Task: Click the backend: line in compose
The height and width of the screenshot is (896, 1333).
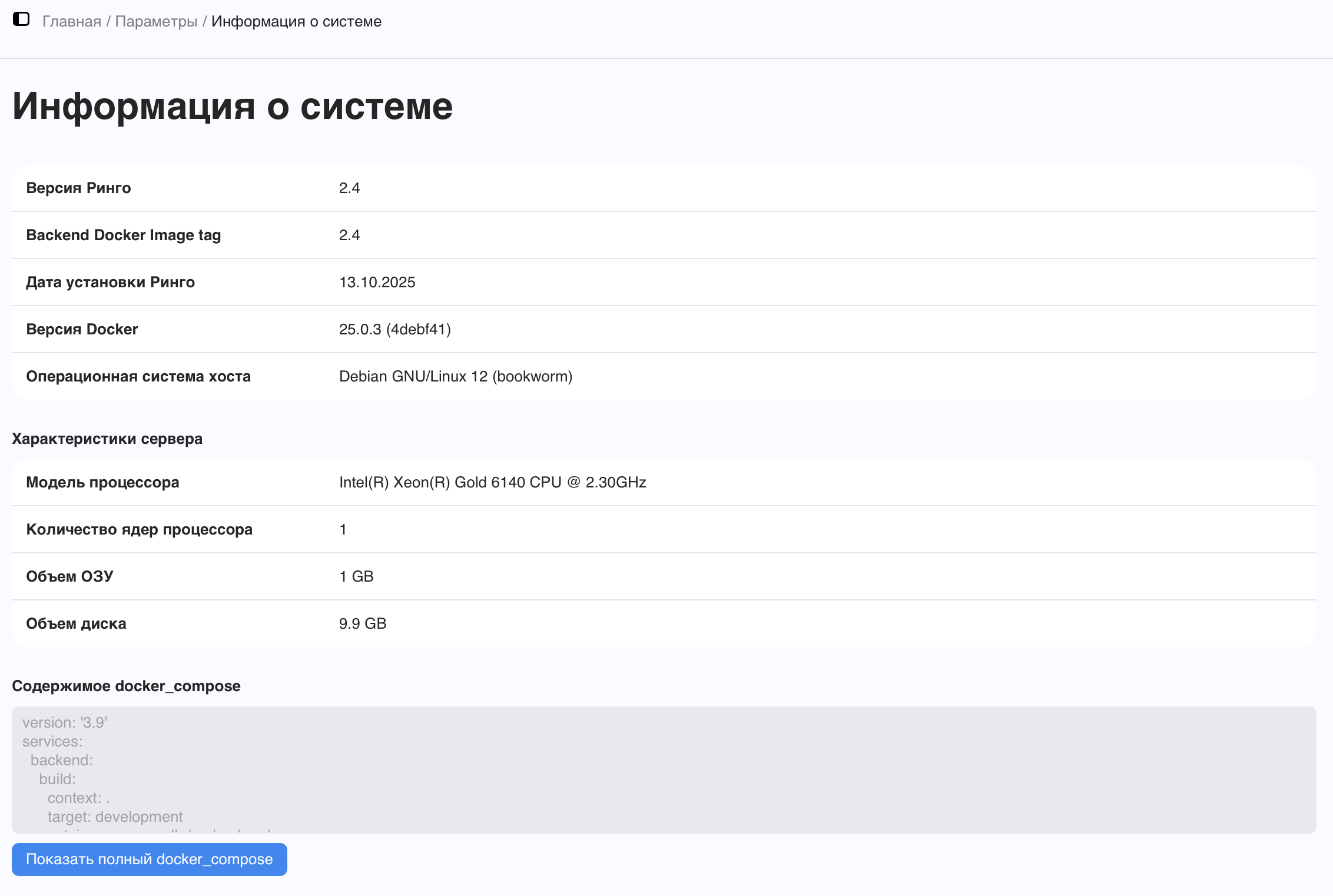Action: pyautogui.click(x=62, y=760)
